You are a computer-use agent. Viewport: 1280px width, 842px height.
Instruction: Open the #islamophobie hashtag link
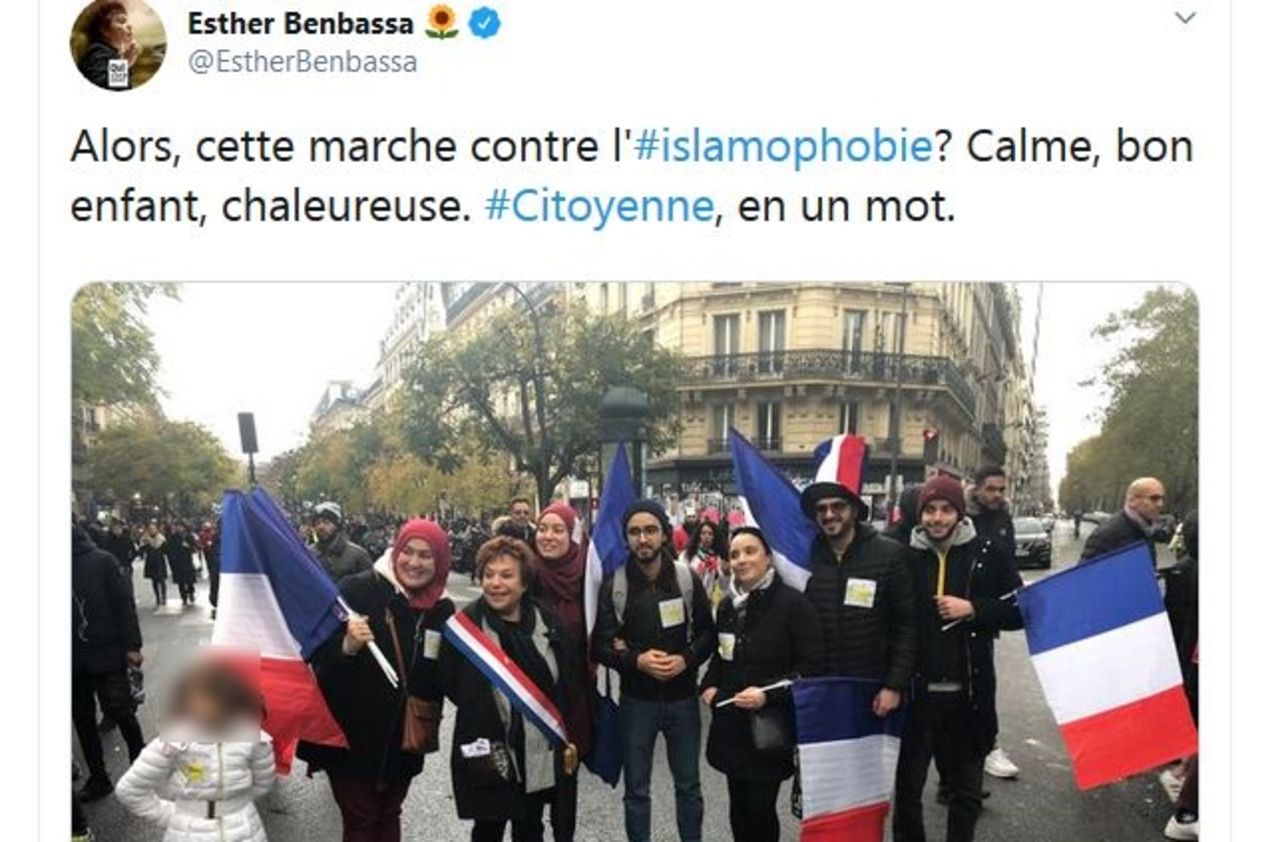(783, 147)
